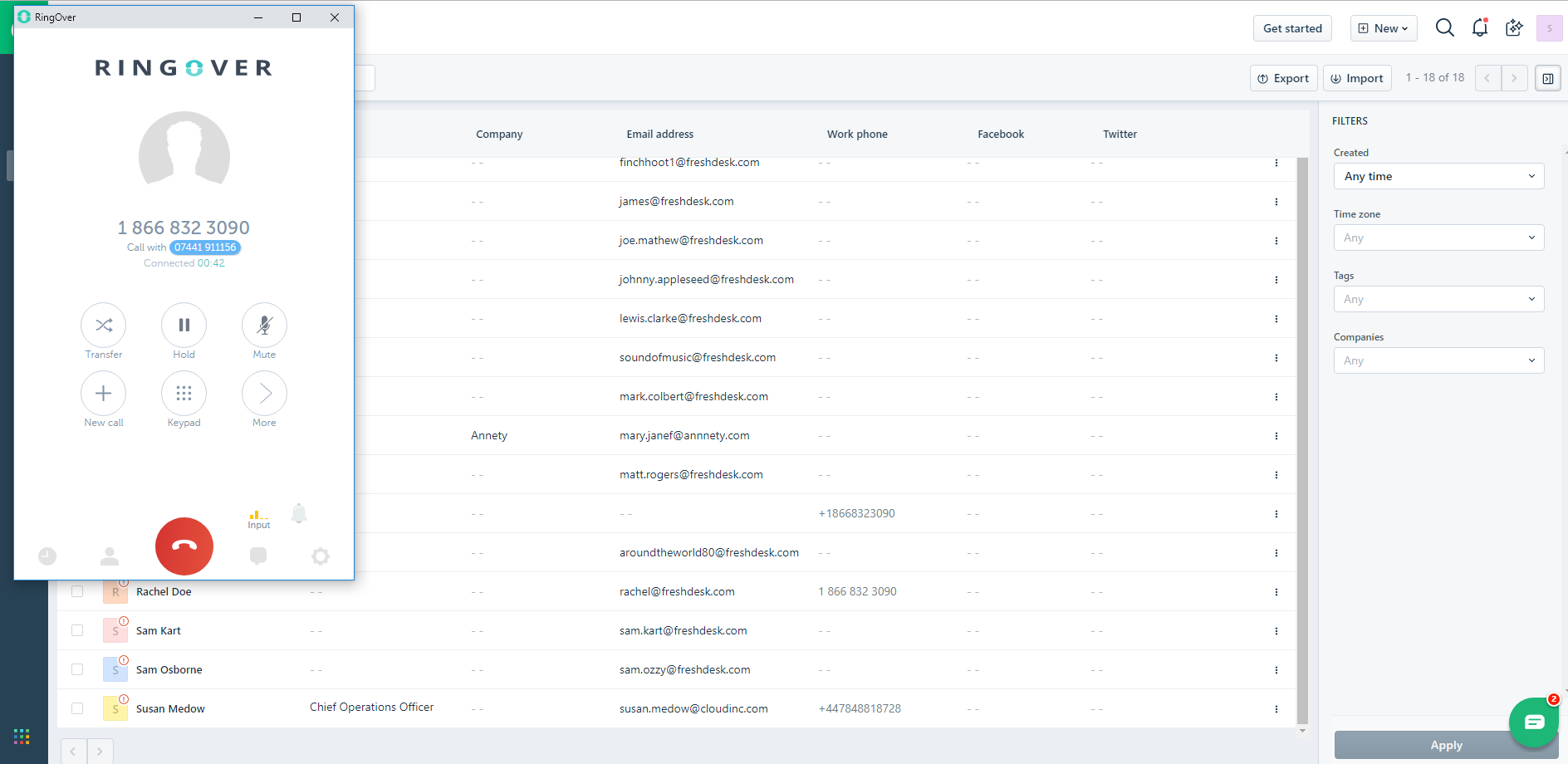Open row options menu for Sam Osborne
Viewport: 1568px width, 764px height.
1276,669
